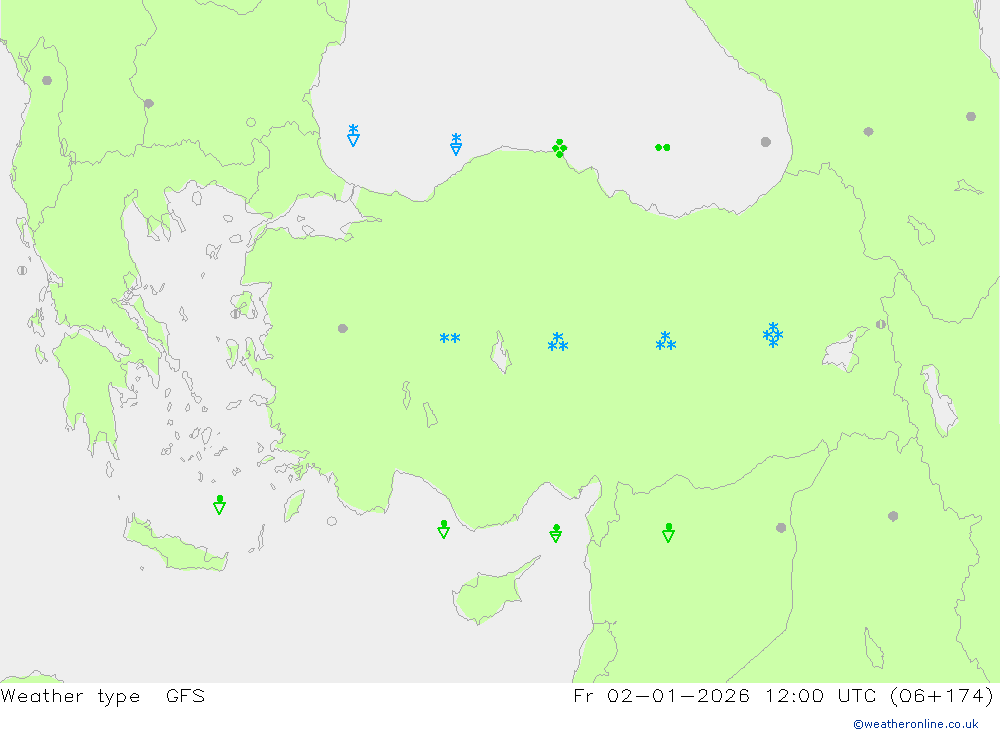Click the half-filled circle on the Aegean island

coord(235,314)
